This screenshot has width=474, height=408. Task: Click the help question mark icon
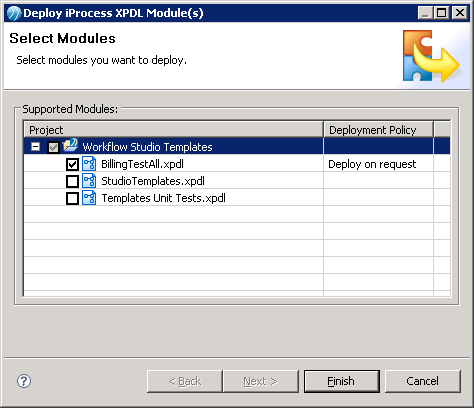pyautogui.click(x=24, y=381)
